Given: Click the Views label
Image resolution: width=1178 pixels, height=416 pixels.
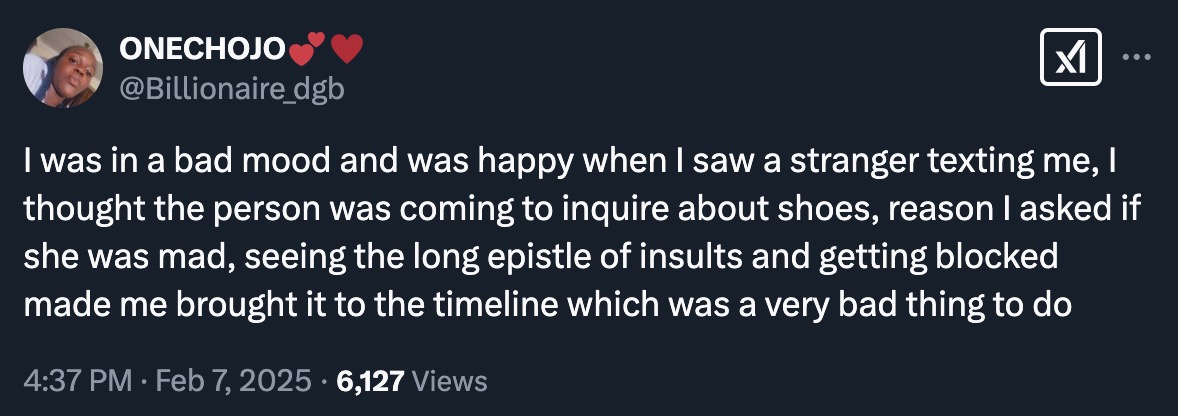Looking at the screenshot, I should (449, 381).
